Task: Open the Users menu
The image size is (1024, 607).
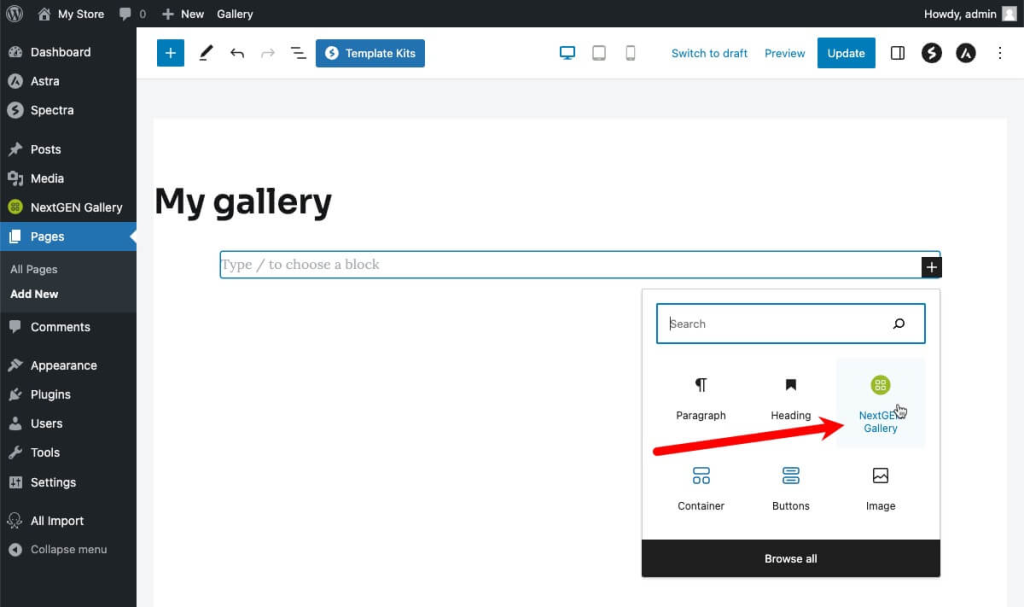Action: click(68, 423)
